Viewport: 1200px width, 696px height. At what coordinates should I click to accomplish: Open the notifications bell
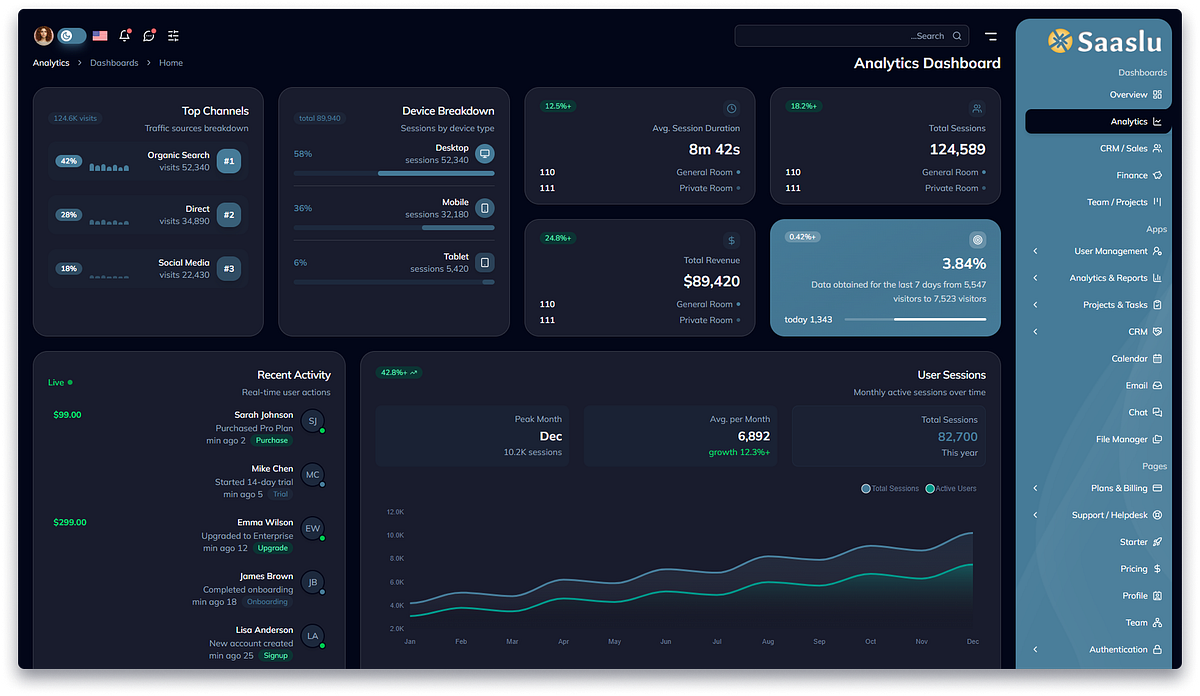click(x=125, y=36)
